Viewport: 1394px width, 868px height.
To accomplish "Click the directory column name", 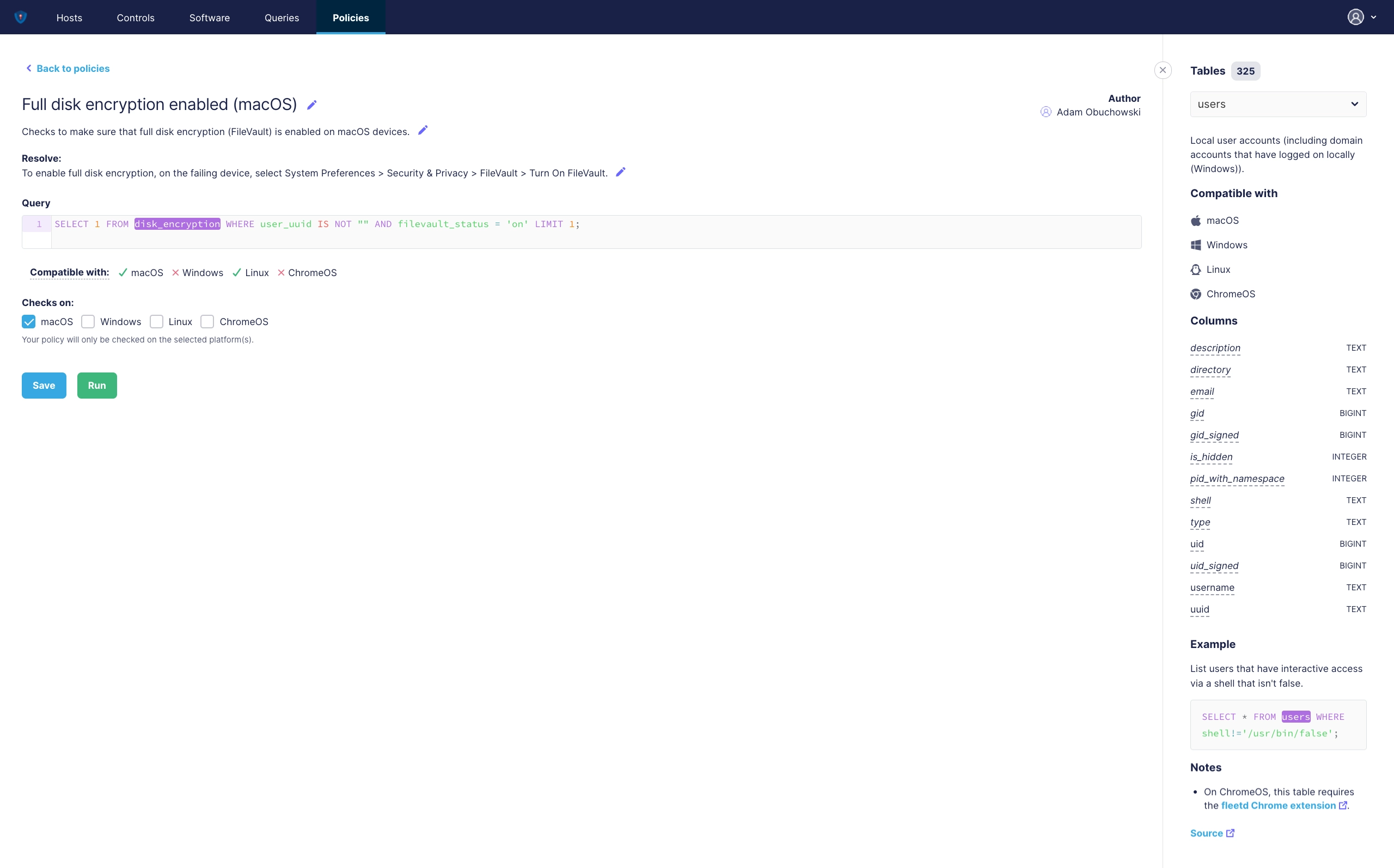I will click(1210, 370).
